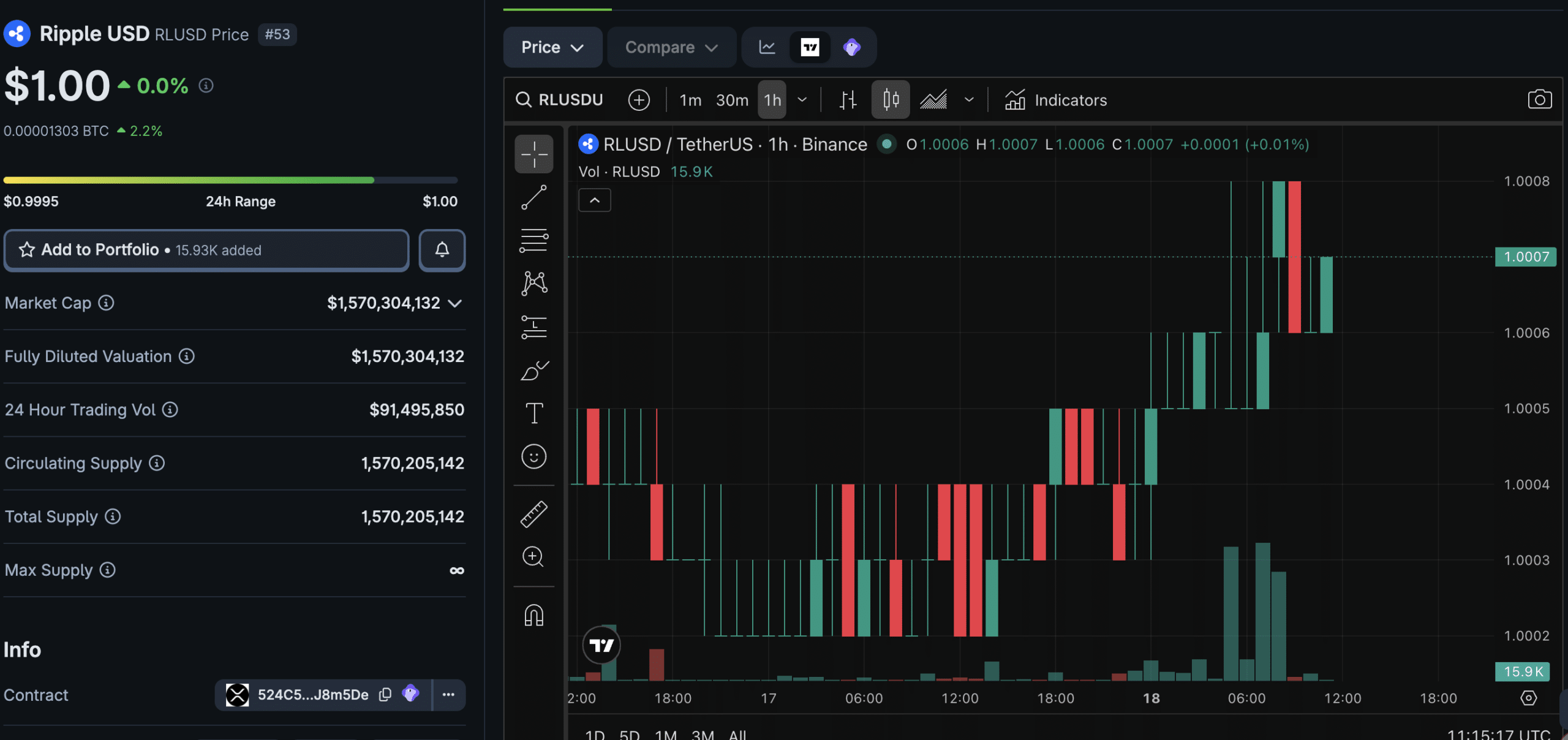Click the 1.0007 current price label

coord(1526,257)
